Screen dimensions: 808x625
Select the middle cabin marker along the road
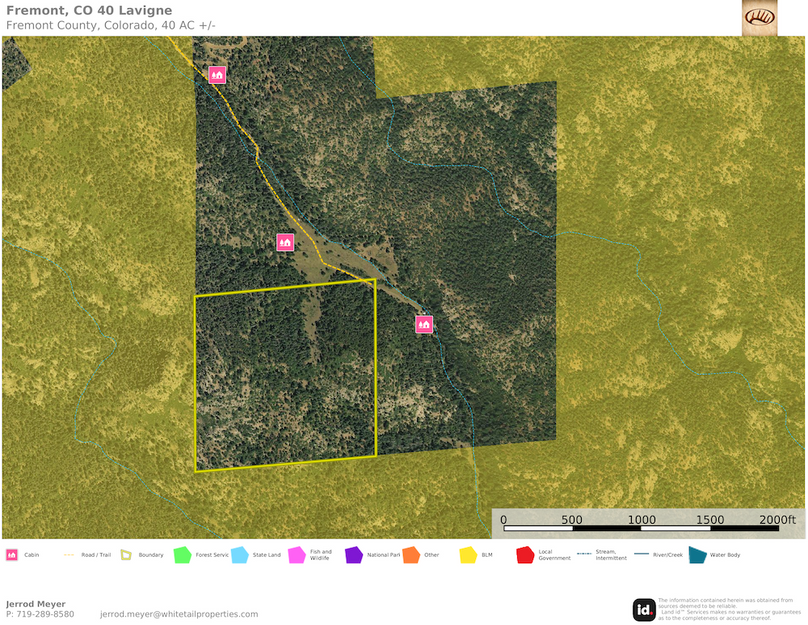point(285,242)
